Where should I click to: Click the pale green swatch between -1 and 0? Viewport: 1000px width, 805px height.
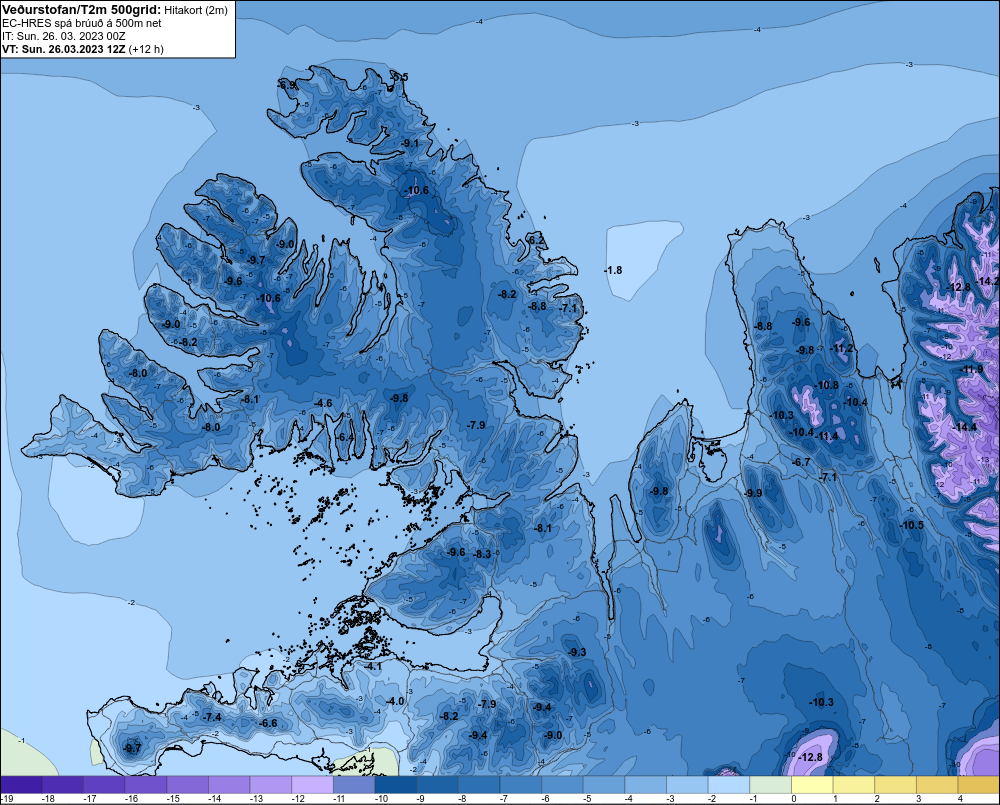point(770,785)
